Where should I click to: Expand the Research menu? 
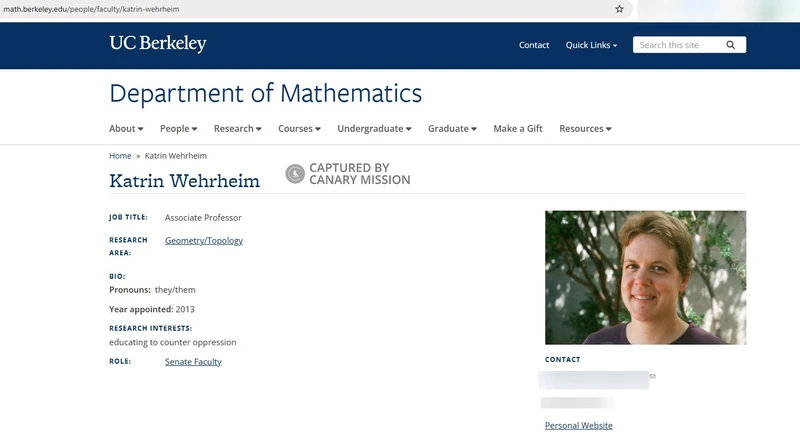[x=238, y=129]
